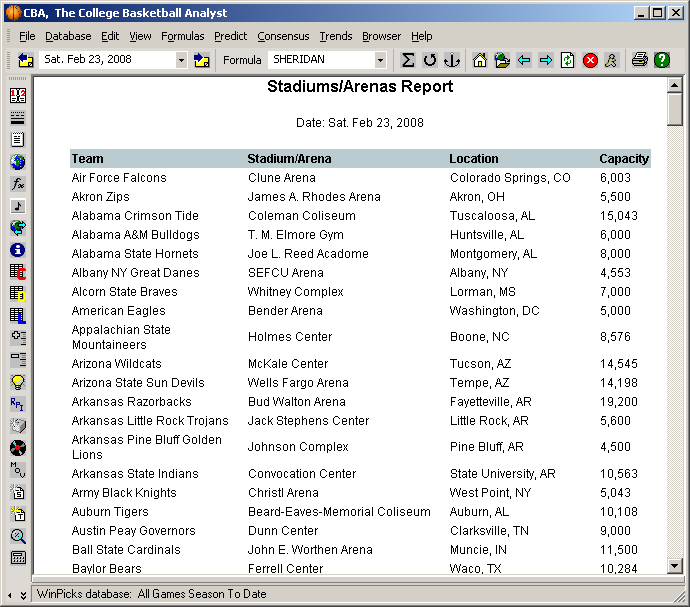This screenshot has height=607, width=690.
Task: Open the Edit menu
Action: [110, 36]
